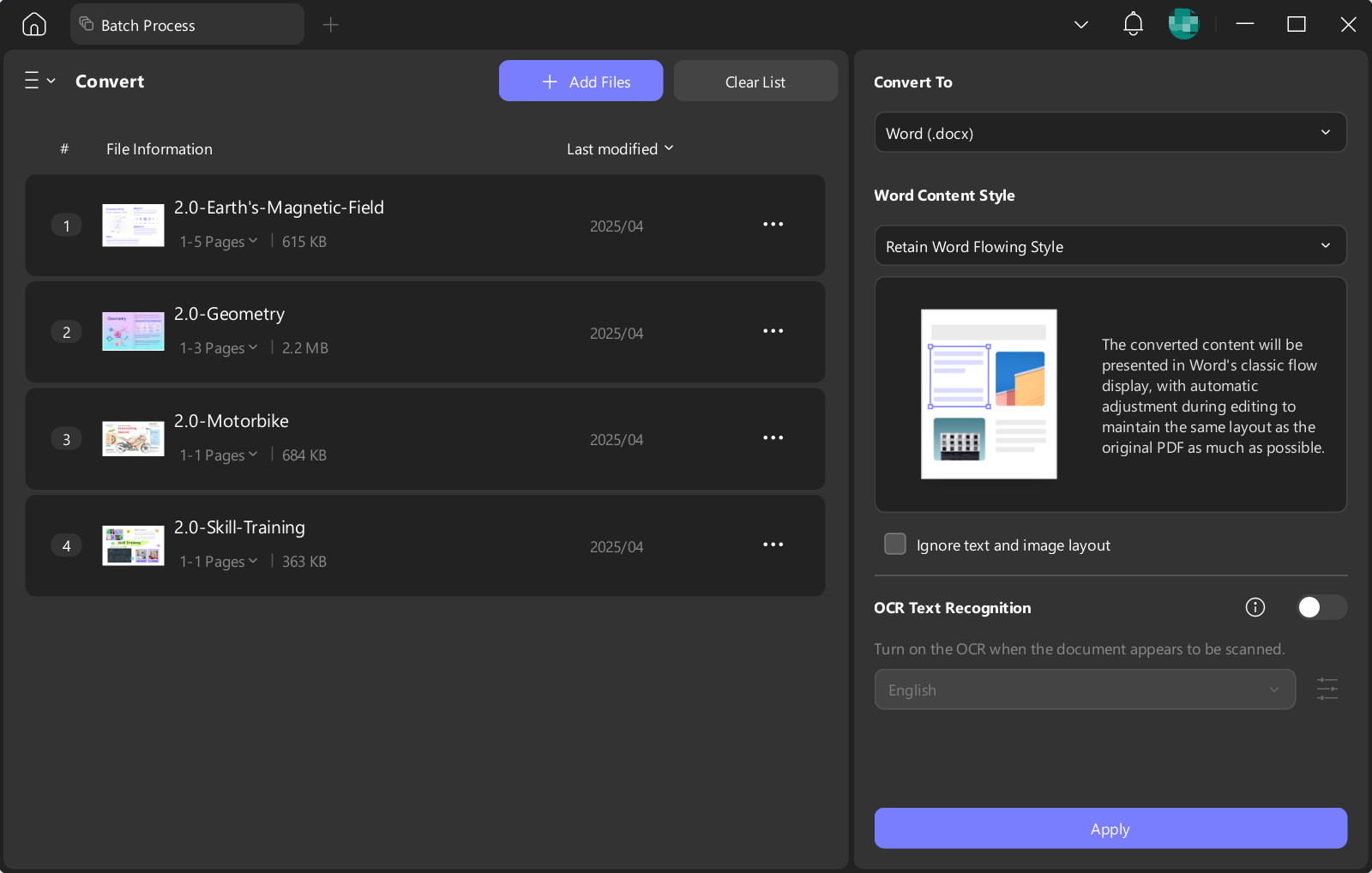Add a new tab with plus icon

(330, 25)
